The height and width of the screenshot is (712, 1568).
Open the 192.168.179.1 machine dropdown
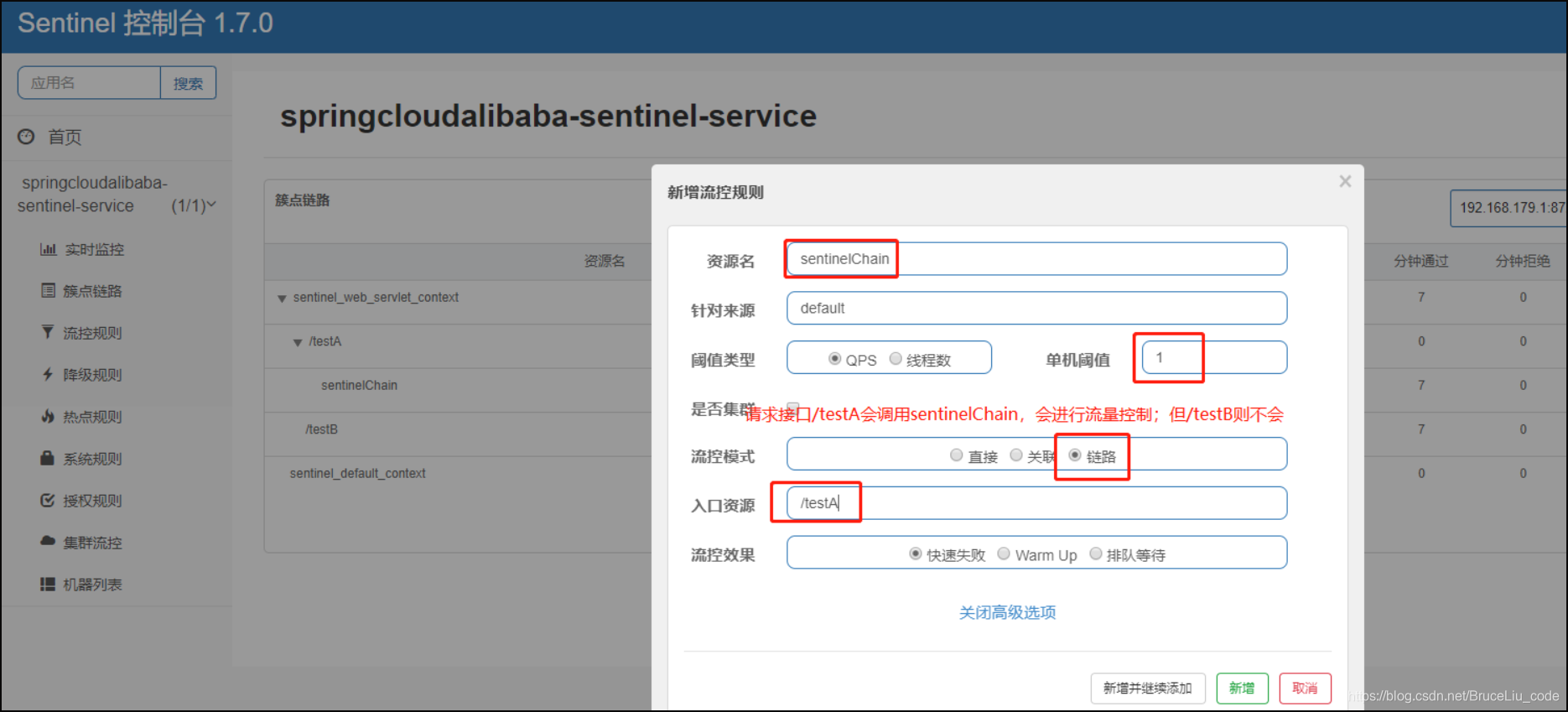point(1508,208)
